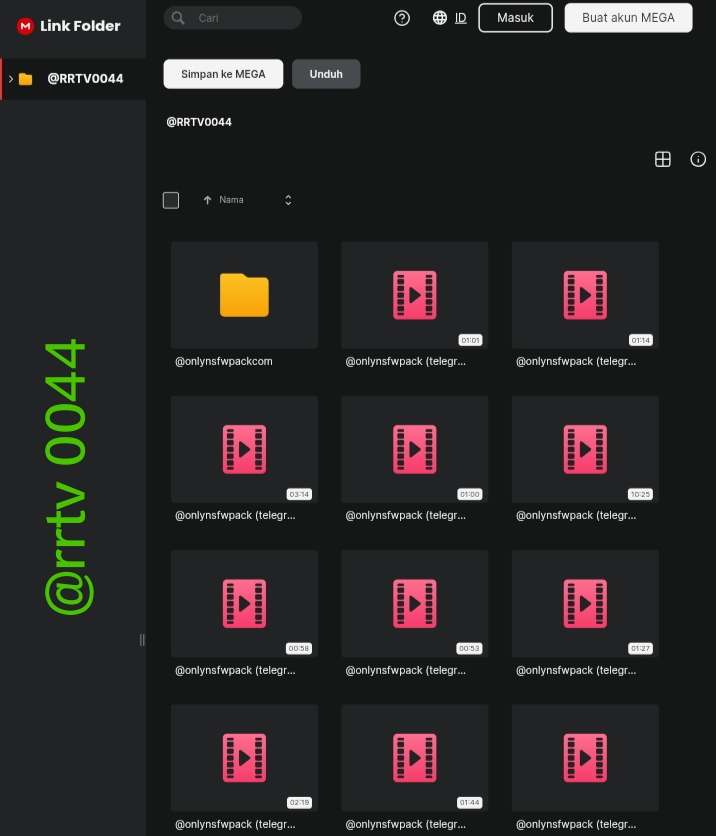Open video with duration 10:25

click(x=585, y=449)
